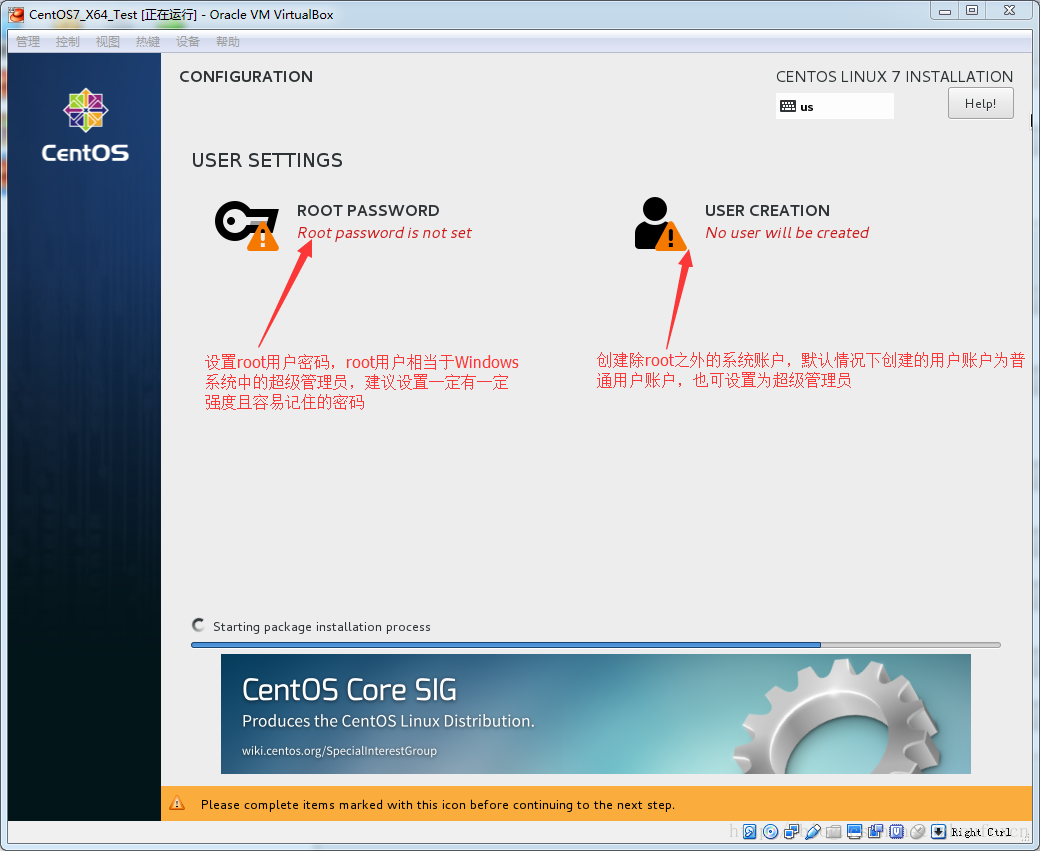Click the optical disc status icon
Viewport: 1040px width, 851px height.
click(x=770, y=831)
